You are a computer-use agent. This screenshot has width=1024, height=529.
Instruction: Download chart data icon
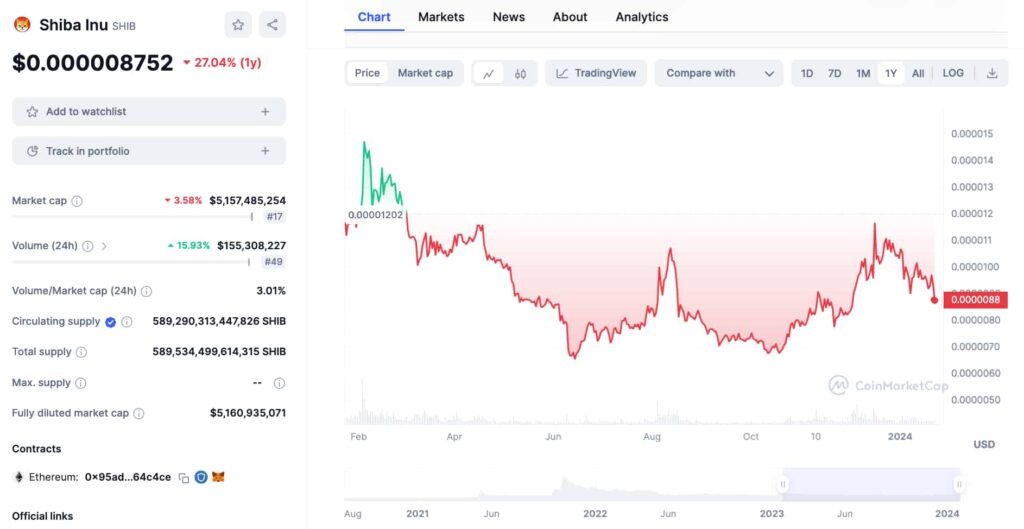pyautogui.click(x=992, y=73)
